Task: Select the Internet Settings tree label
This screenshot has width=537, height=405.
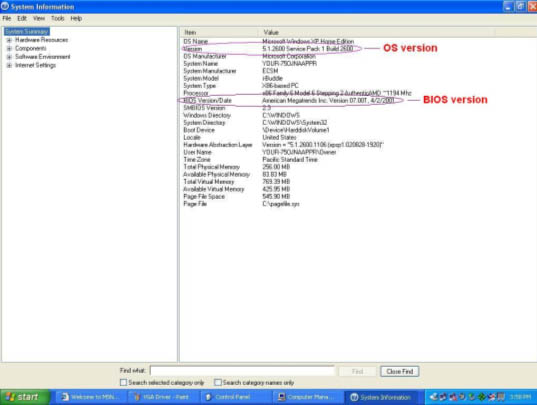Action: 35,65
